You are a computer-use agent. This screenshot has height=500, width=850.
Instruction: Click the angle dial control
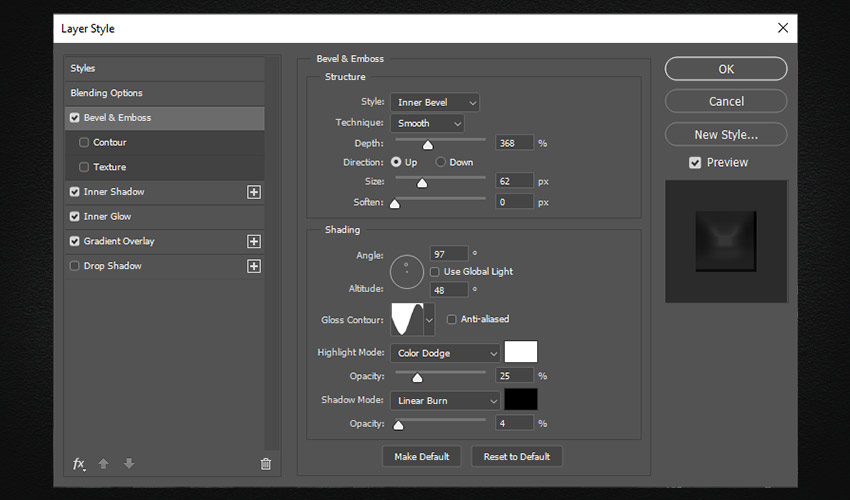(407, 269)
